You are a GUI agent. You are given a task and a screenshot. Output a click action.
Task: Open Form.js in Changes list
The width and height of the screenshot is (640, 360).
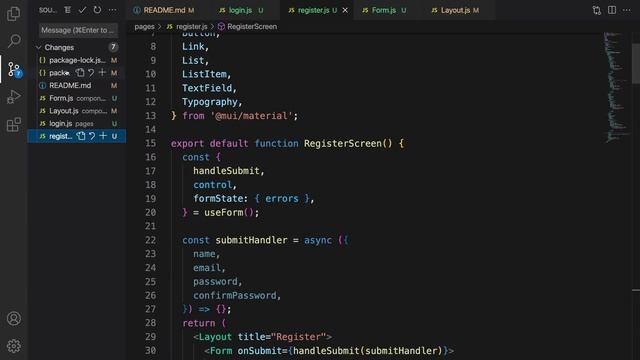pyautogui.click(x=77, y=98)
